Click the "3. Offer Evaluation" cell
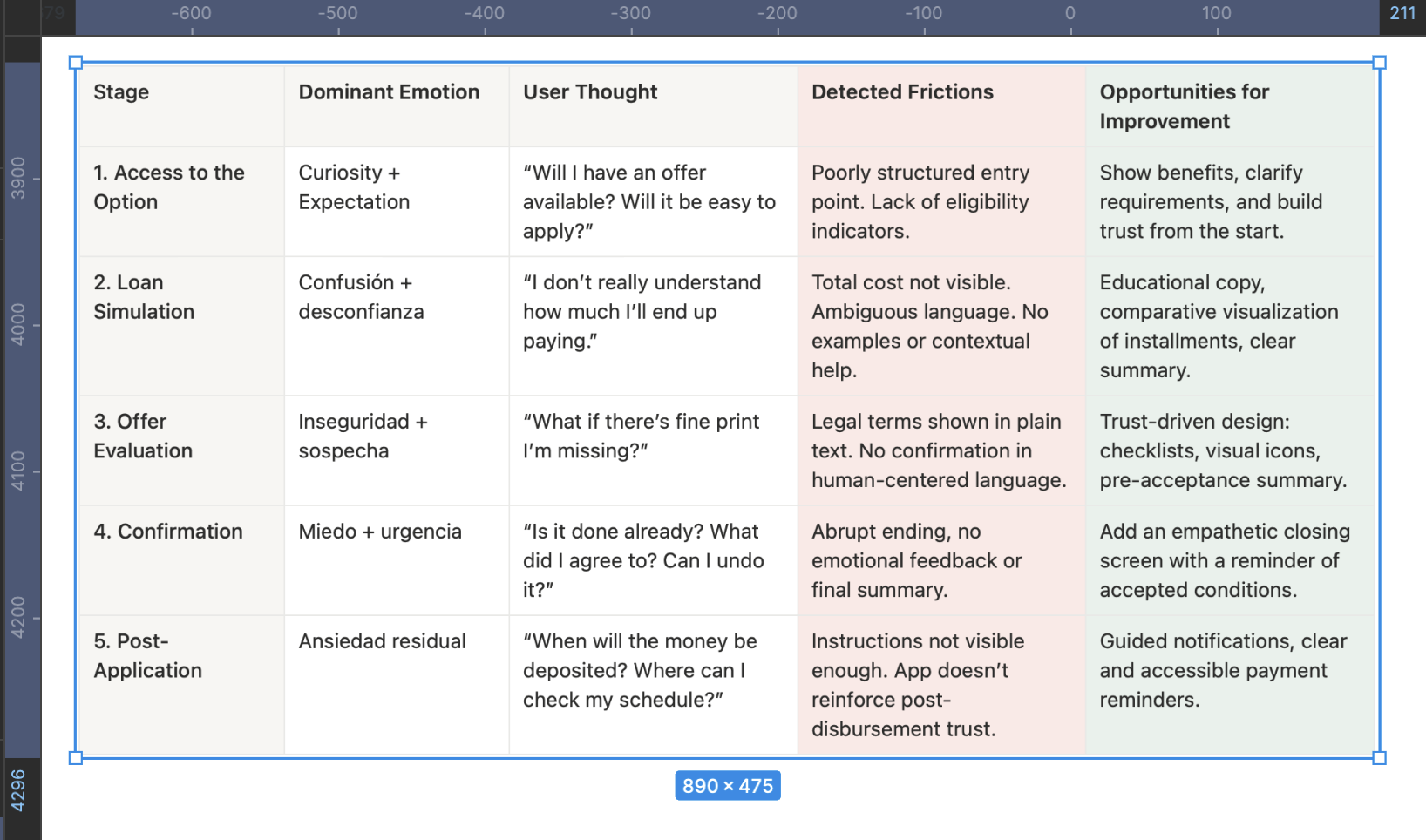The width and height of the screenshot is (1426, 840). [143, 436]
